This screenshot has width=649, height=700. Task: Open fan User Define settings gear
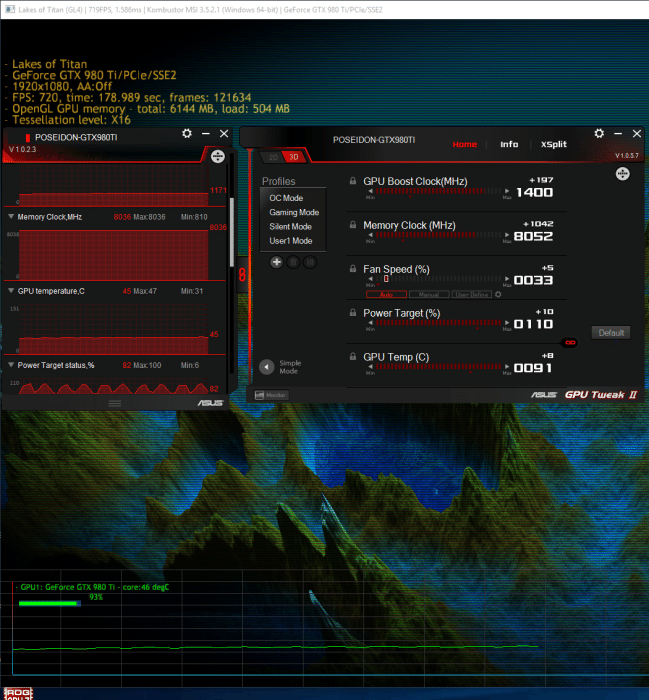[x=498, y=295]
